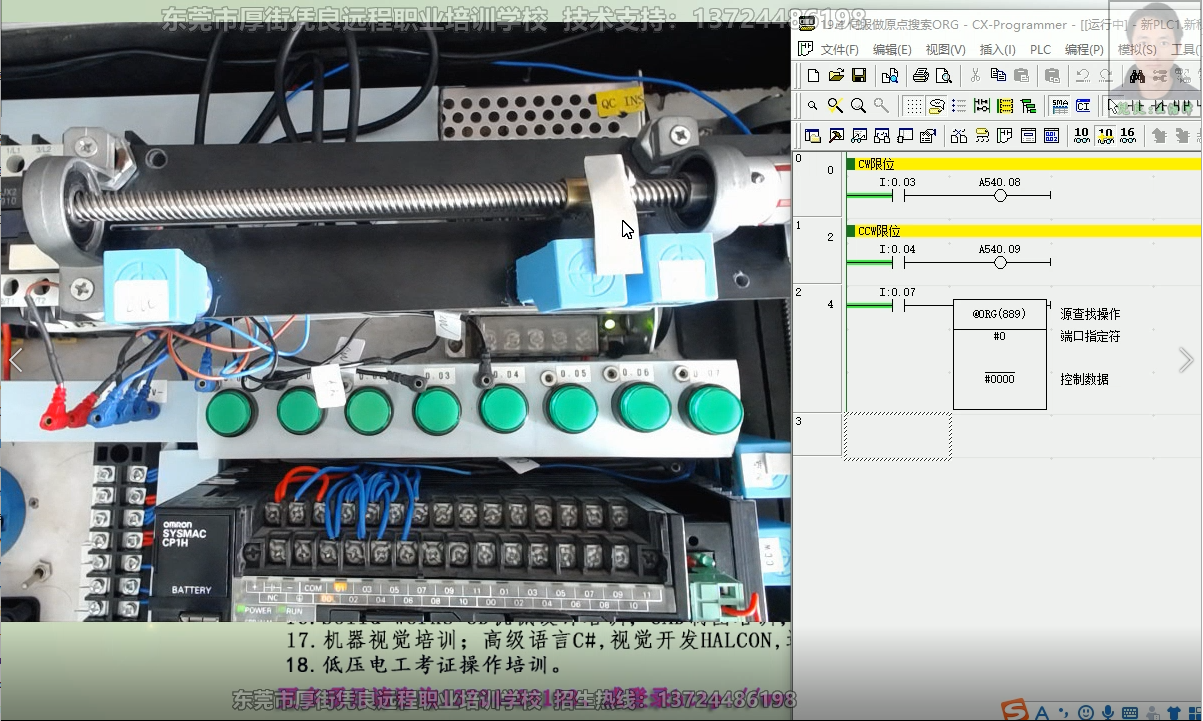Toggle the grid display dotted icon
Viewport: 1203px width, 721px height.
pyautogui.click(x=914, y=106)
